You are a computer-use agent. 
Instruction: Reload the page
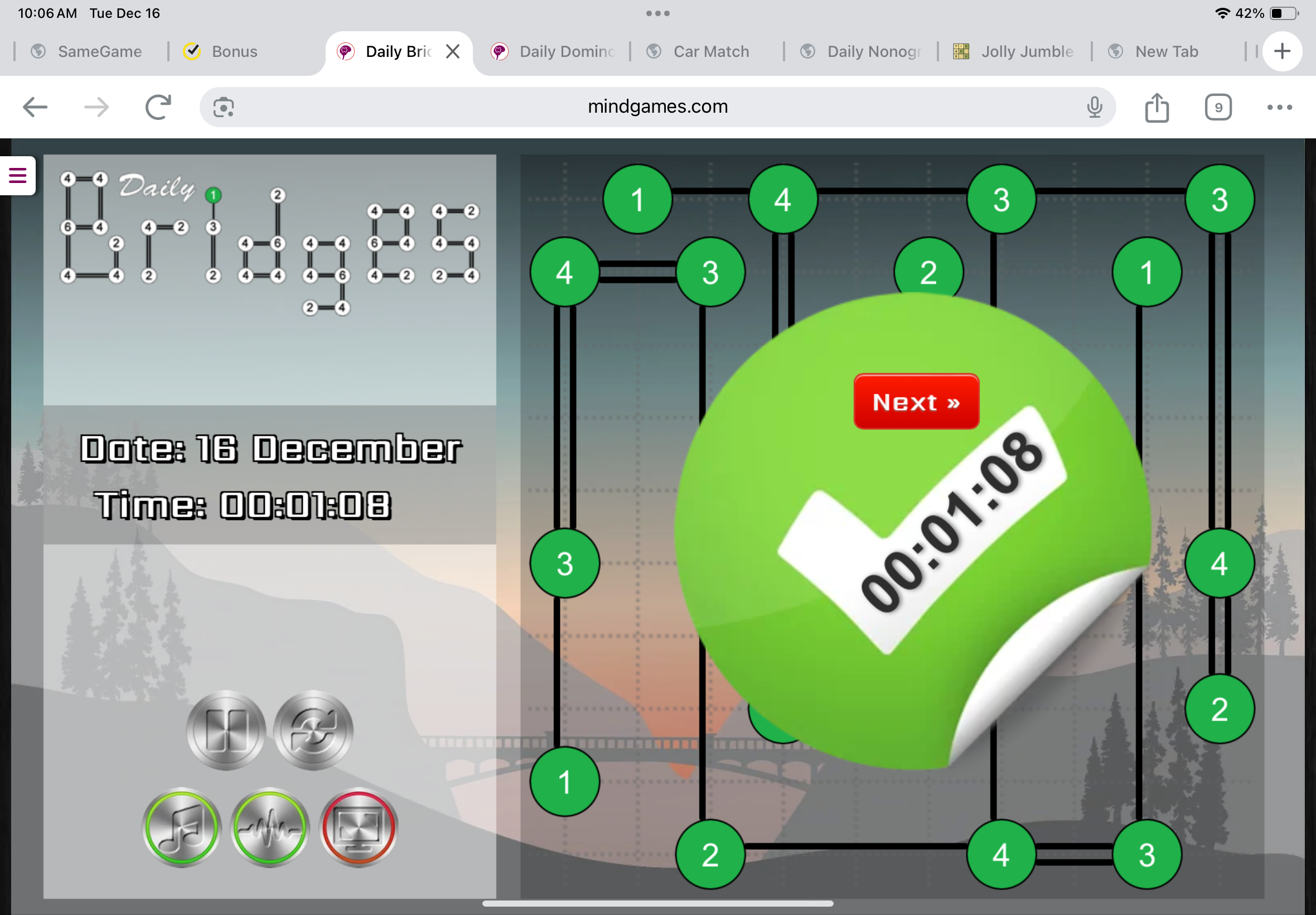(x=158, y=107)
